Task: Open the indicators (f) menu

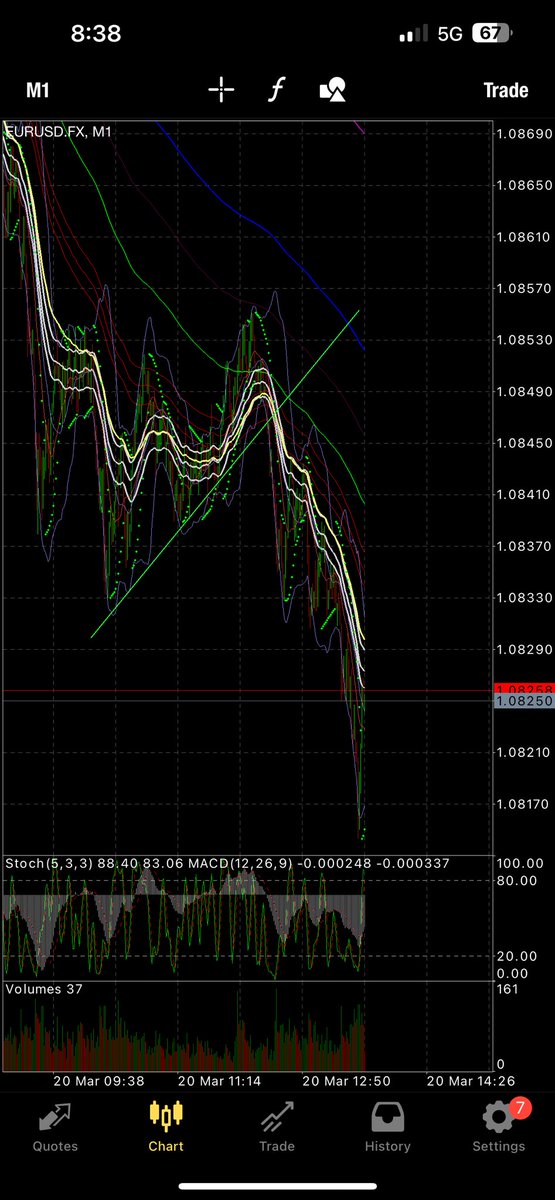Action: pos(276,91)
